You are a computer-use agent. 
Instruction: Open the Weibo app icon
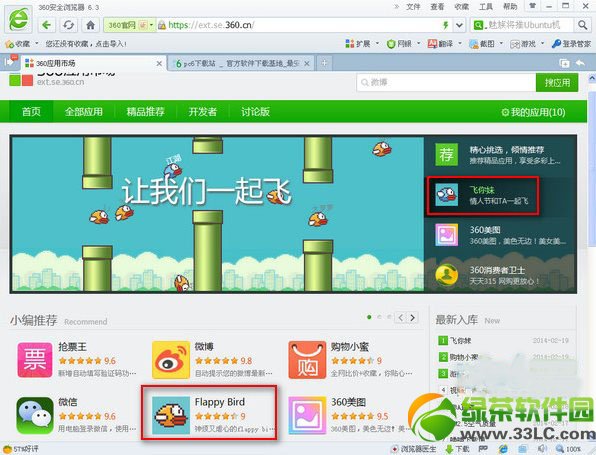click(x=171, y=360)
